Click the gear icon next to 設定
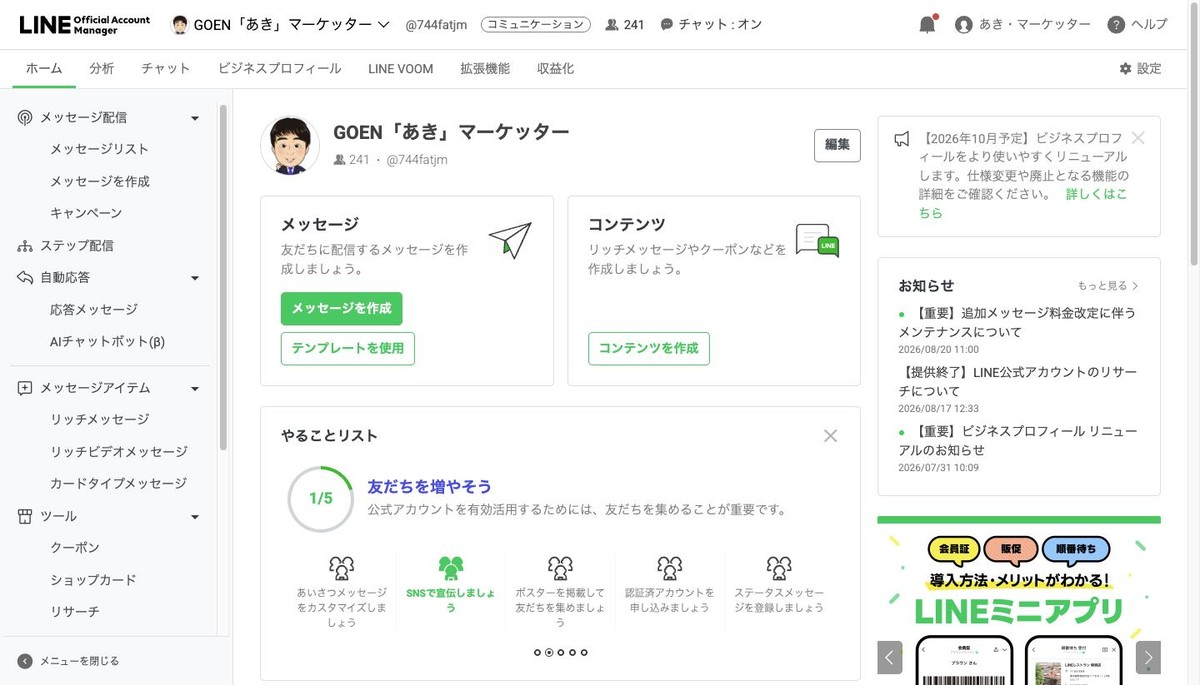This screenshot has height=685, width=1200. point(1125,68)
